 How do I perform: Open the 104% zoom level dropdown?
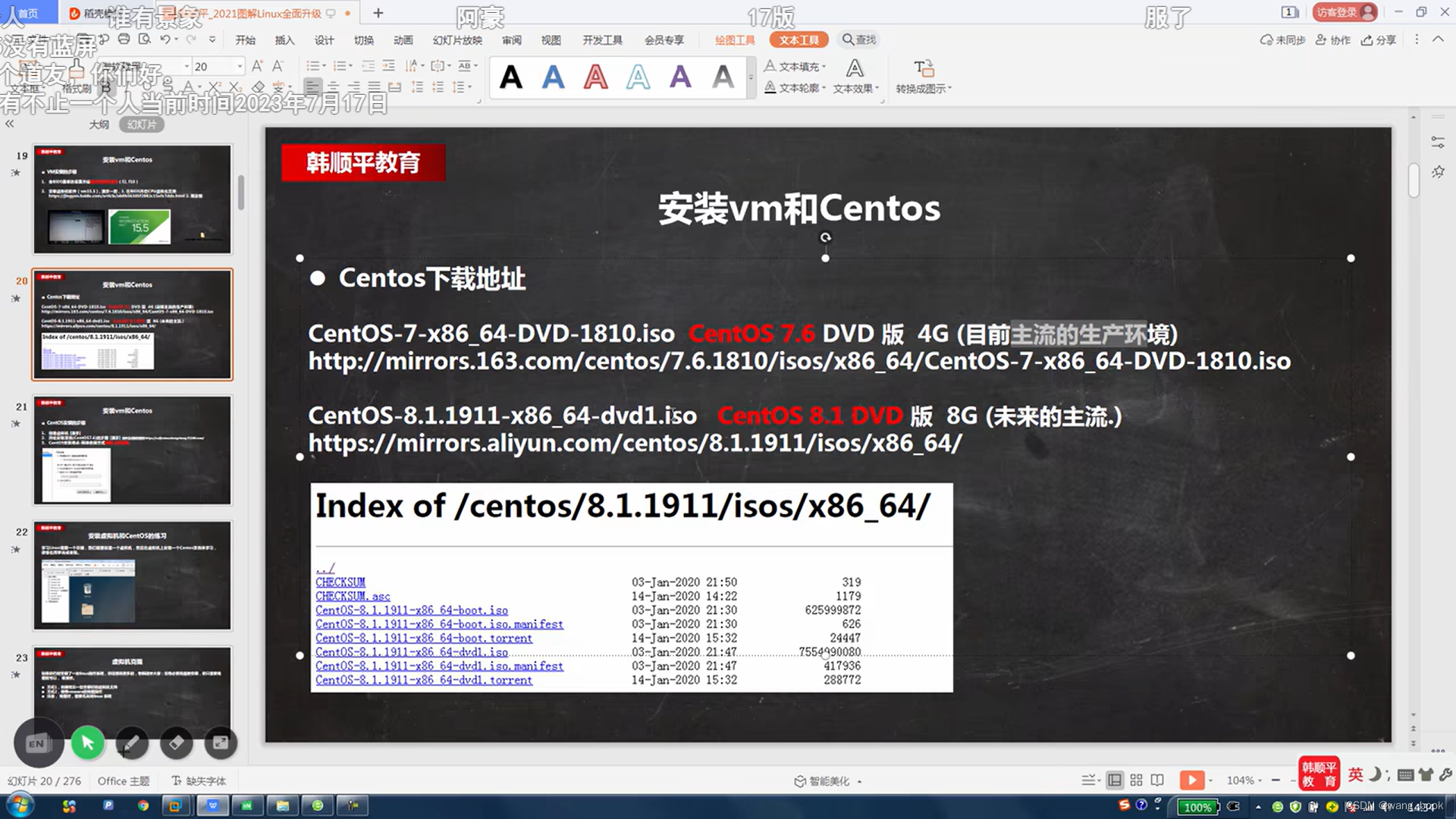click(x=1244, y=780)
